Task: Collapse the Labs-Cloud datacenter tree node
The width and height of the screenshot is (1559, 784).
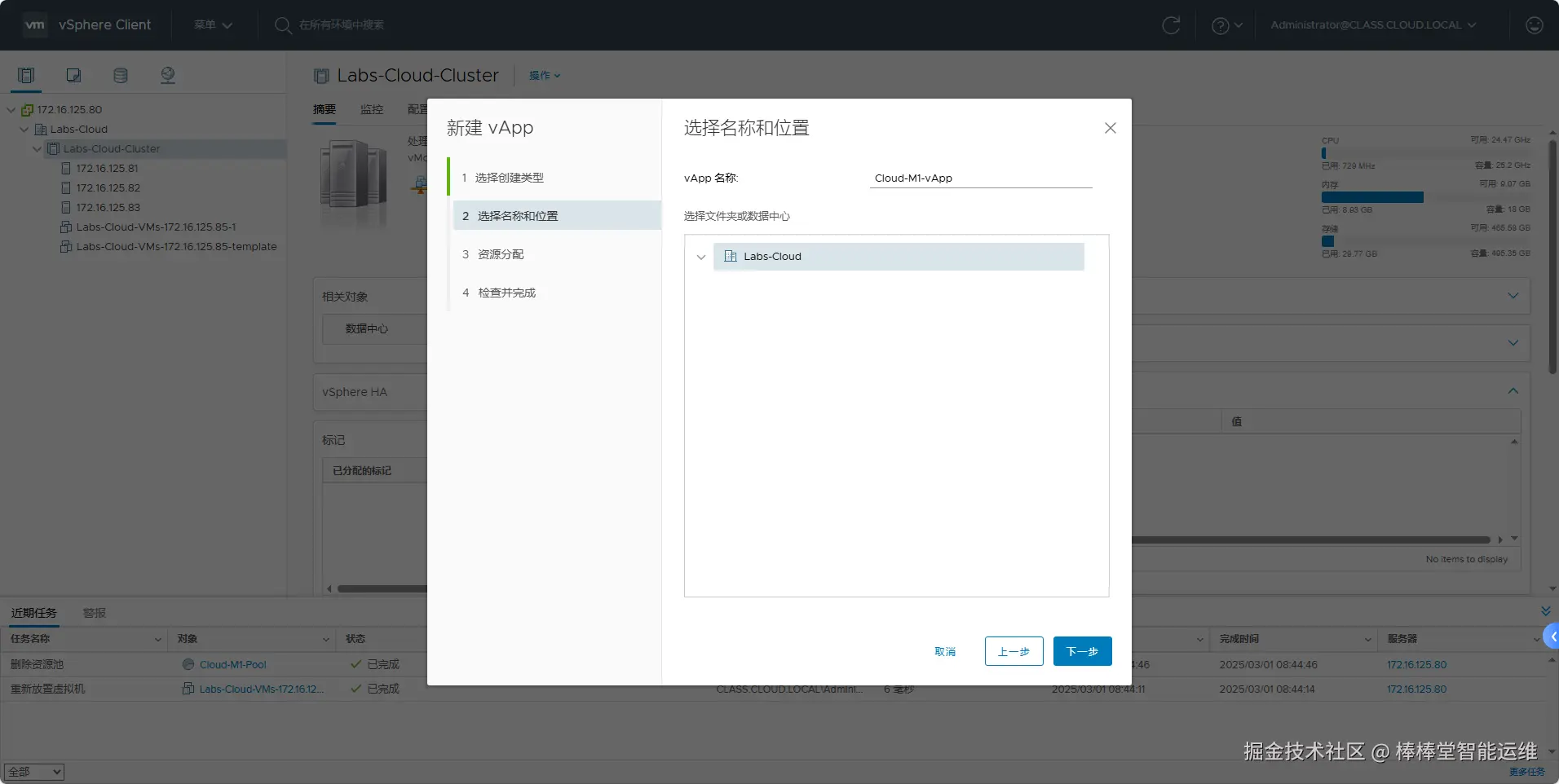Action: [24, 130]
